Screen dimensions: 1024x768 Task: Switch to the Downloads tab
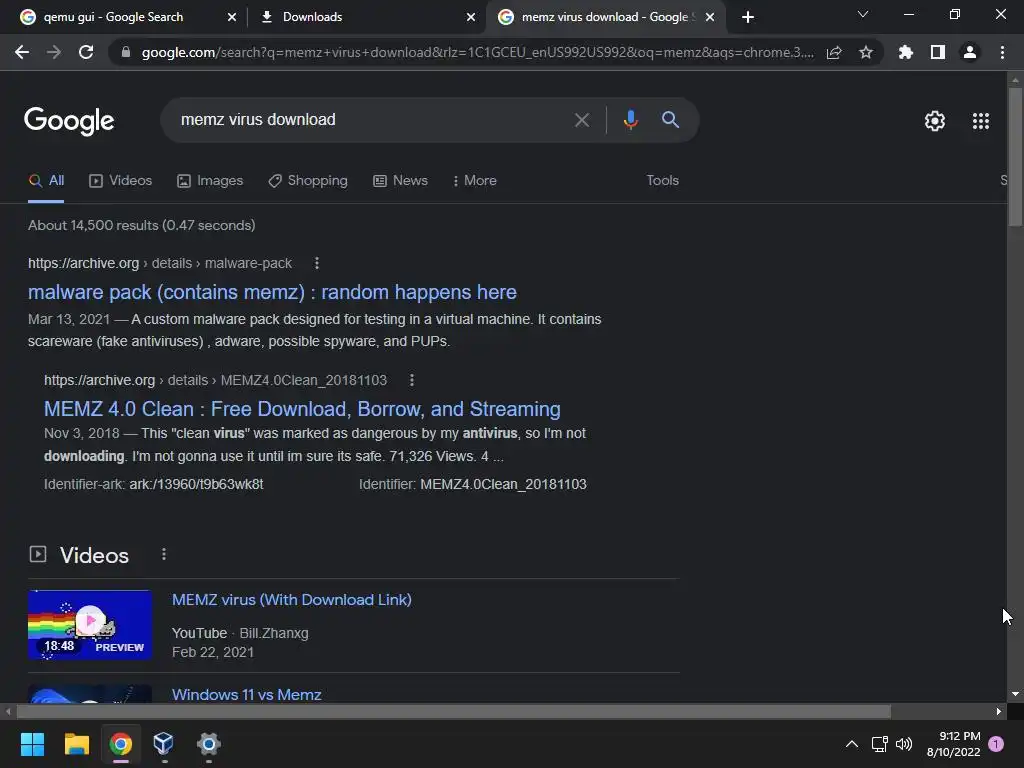coord(312,17)
